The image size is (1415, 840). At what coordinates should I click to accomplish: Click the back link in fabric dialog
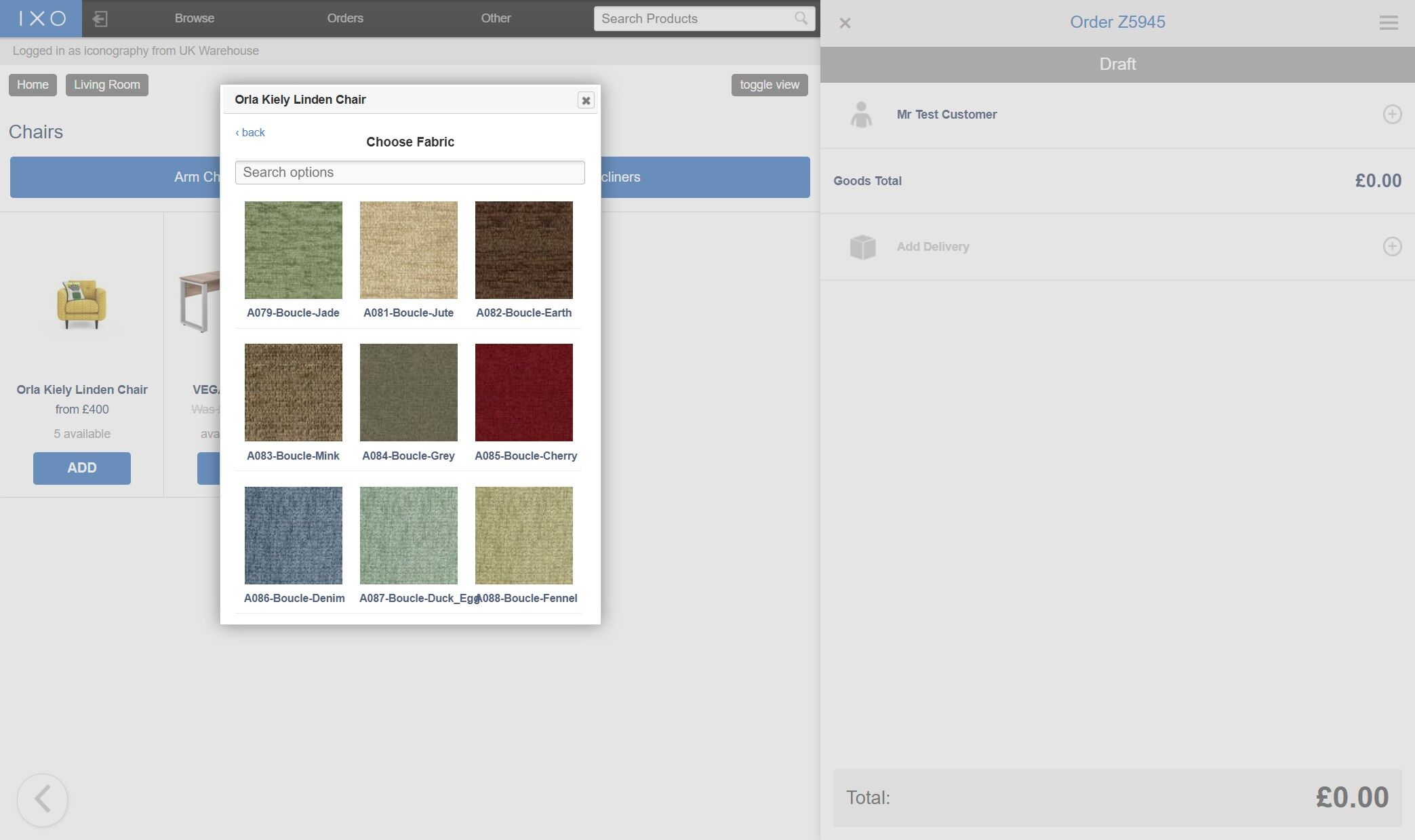click(250, 132)
